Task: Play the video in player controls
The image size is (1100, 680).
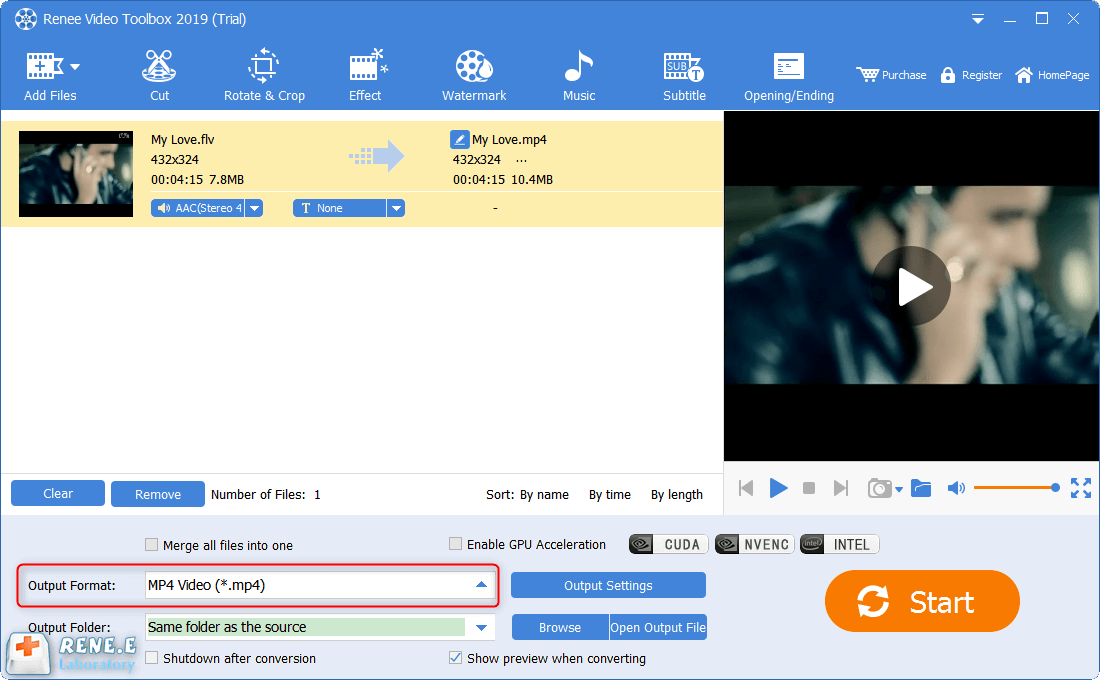Action: coord(778,488)
